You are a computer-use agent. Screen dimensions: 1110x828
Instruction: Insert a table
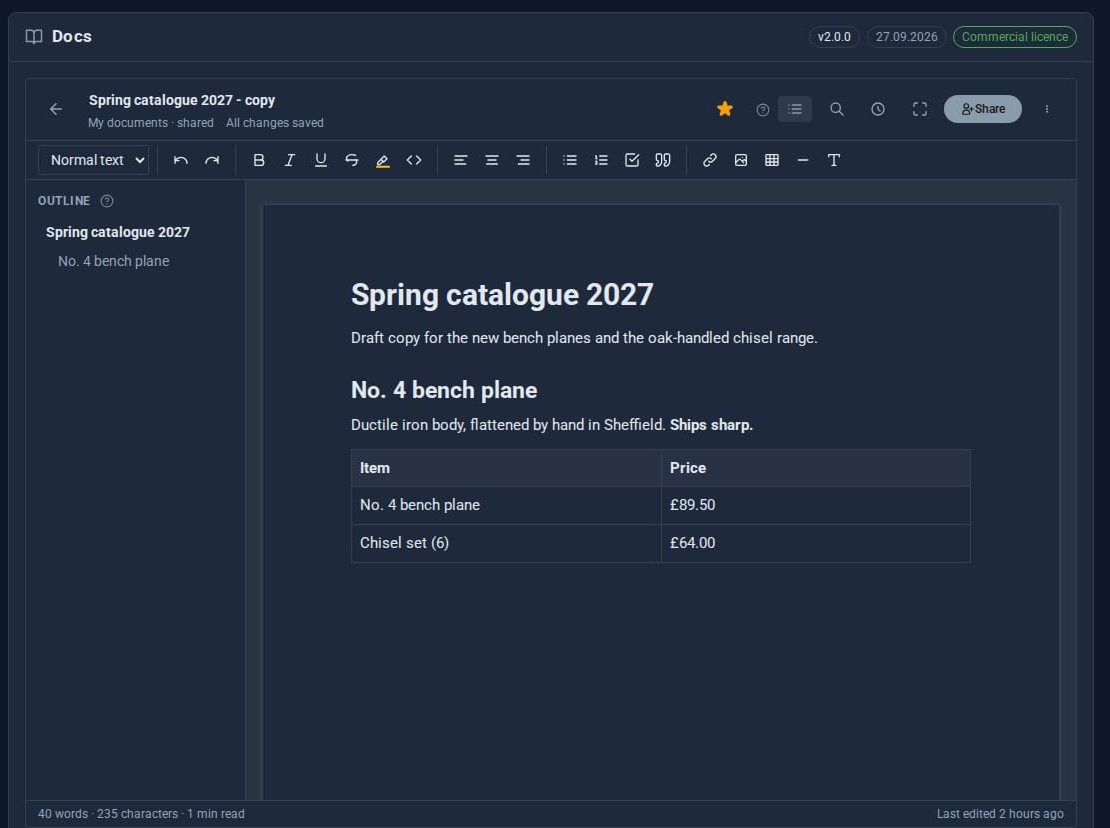pos(772,160)
